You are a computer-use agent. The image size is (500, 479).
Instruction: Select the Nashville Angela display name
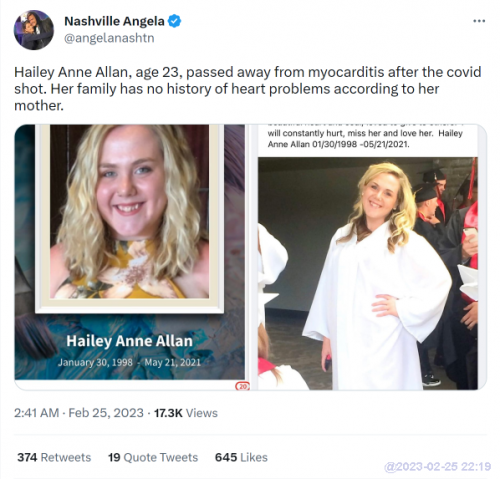[x=114, y=21]
